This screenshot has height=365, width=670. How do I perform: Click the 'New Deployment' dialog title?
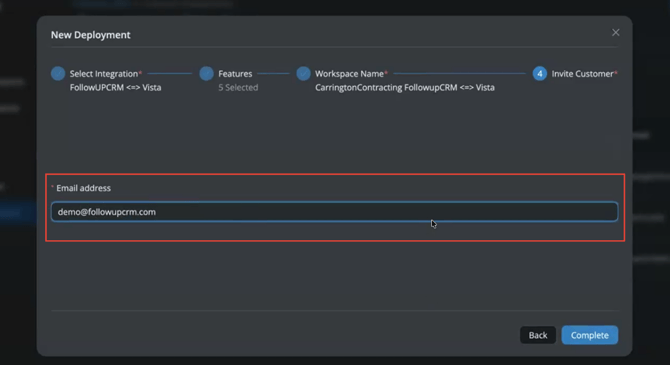pyautogui.click(x=91, y=35)
